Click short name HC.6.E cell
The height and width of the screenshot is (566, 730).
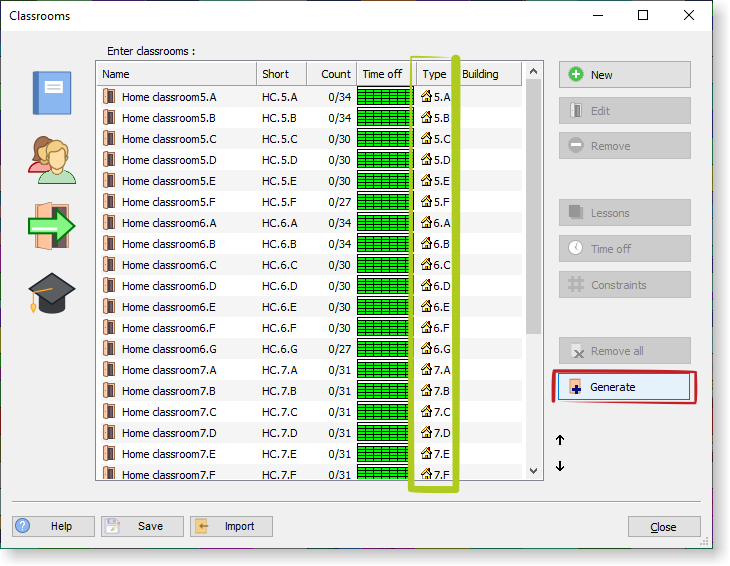[x=279, y=307]
